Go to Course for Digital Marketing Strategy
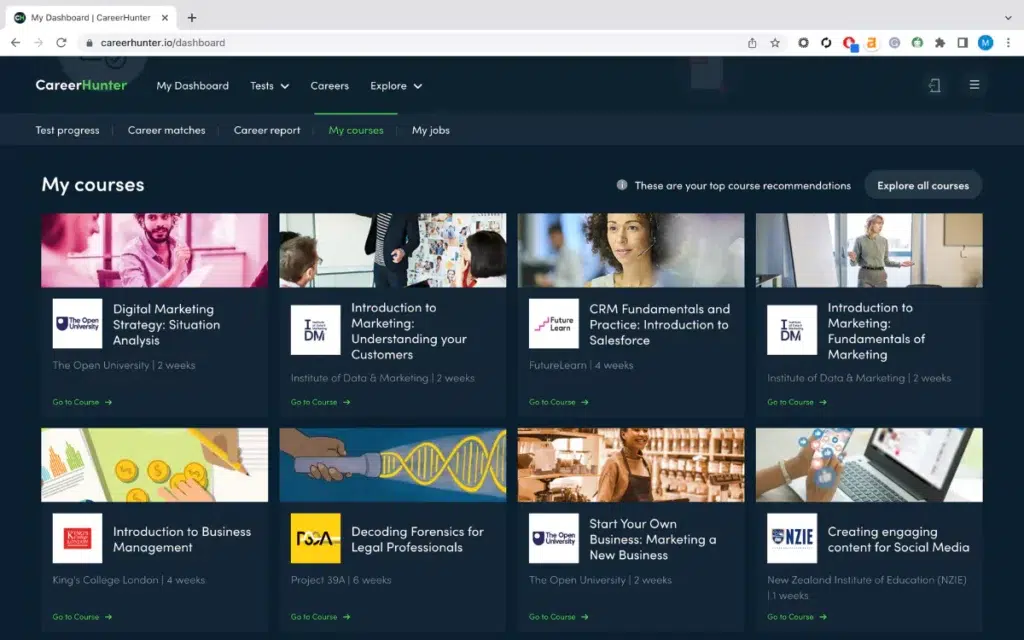 click(82, 402)
